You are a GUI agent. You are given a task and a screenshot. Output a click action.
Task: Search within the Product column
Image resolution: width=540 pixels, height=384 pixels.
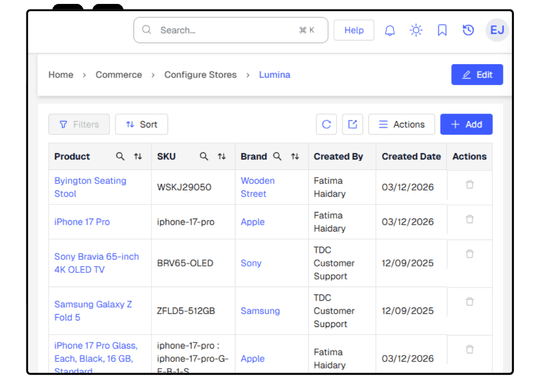coord(120,156)
